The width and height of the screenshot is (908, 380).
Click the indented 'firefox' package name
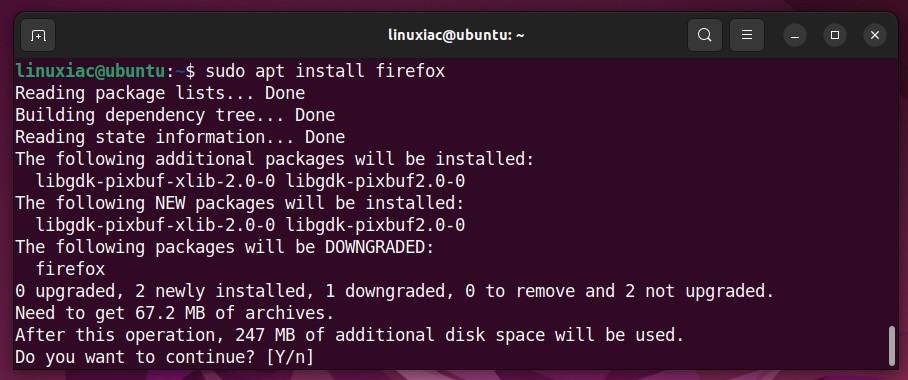tap(71, 269)
